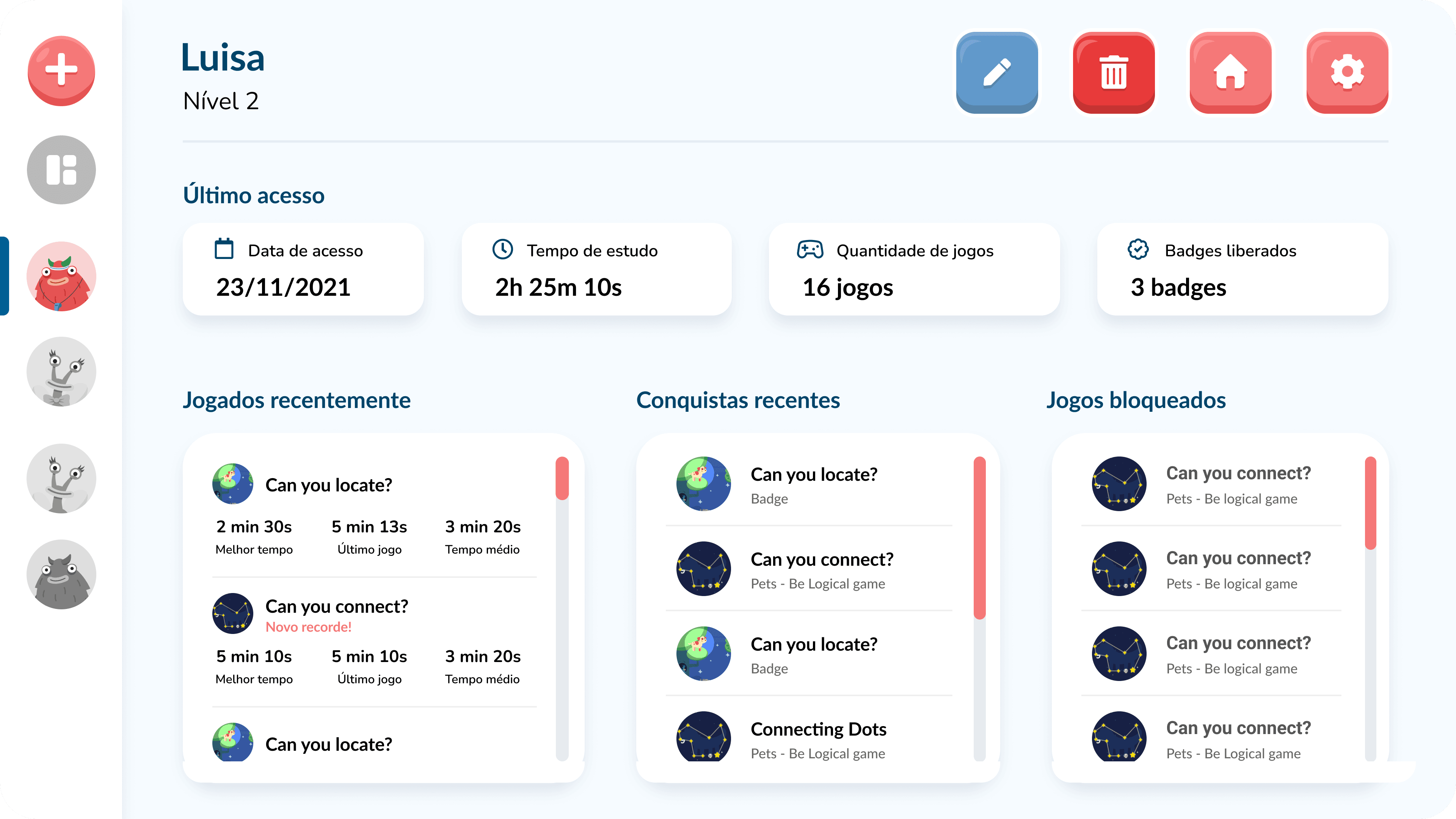Click the Quantidade de jogos card
Viewport: 1456px width, 819px height.
[x=914, y=269]
